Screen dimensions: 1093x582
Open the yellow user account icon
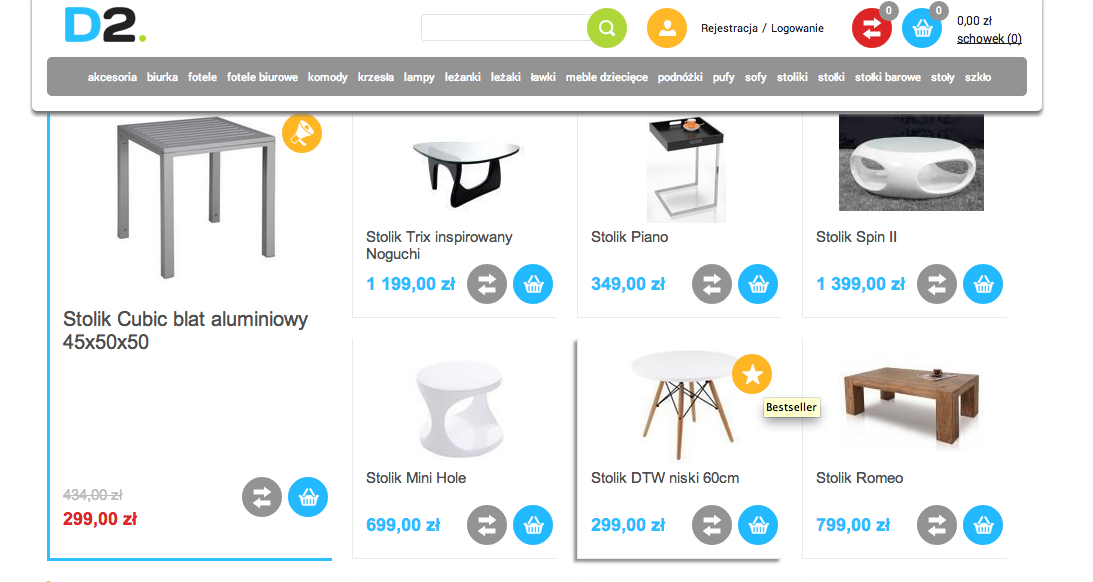tap(667, 28)
